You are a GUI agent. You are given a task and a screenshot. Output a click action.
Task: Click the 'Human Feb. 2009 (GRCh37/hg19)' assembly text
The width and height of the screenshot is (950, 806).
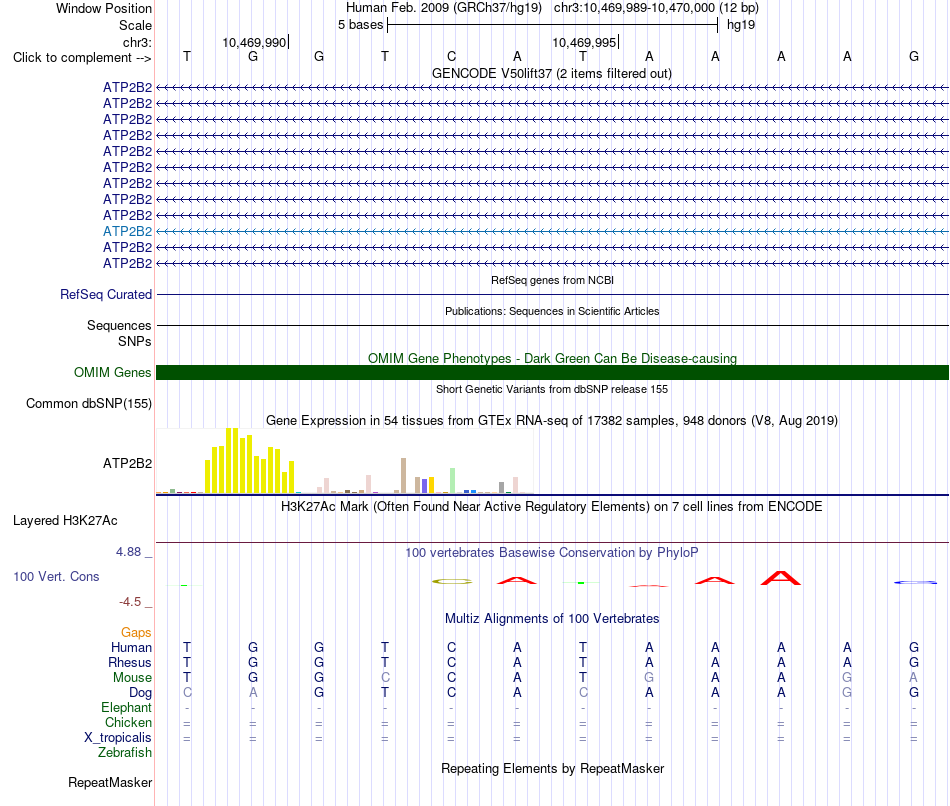coord(446,8)
